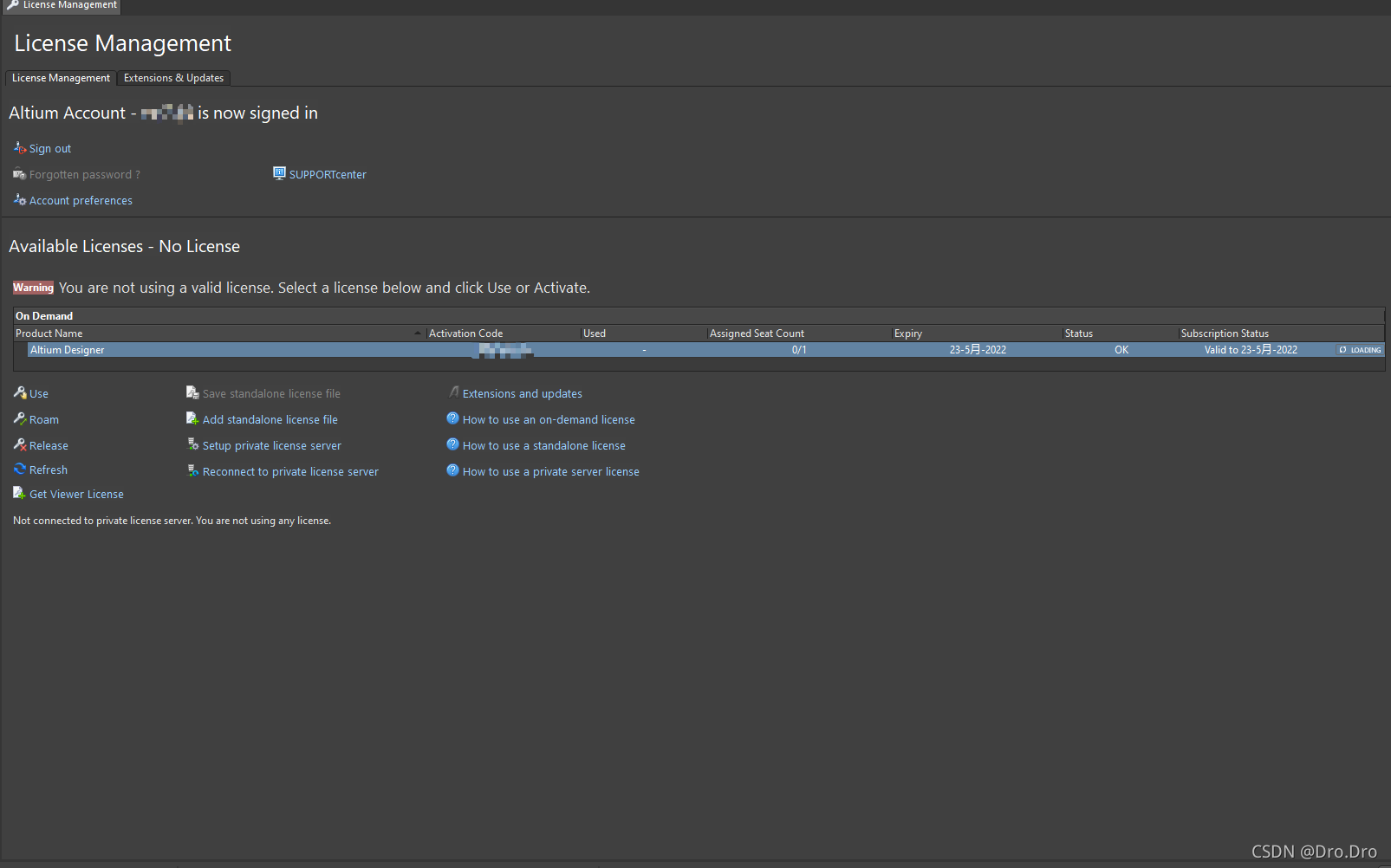Click the Get Viewer License icon
This screenshot has width=1391, height=868.
(20, 493)
